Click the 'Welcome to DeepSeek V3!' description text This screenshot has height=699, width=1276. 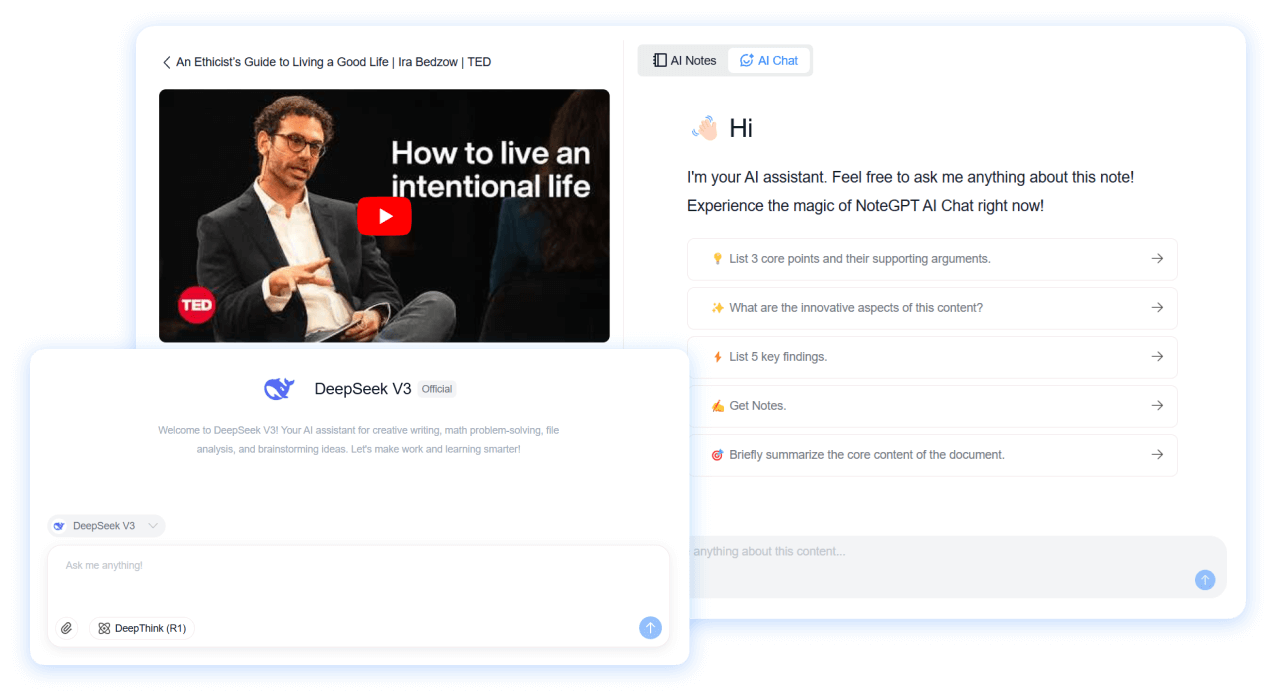[359, 440]
